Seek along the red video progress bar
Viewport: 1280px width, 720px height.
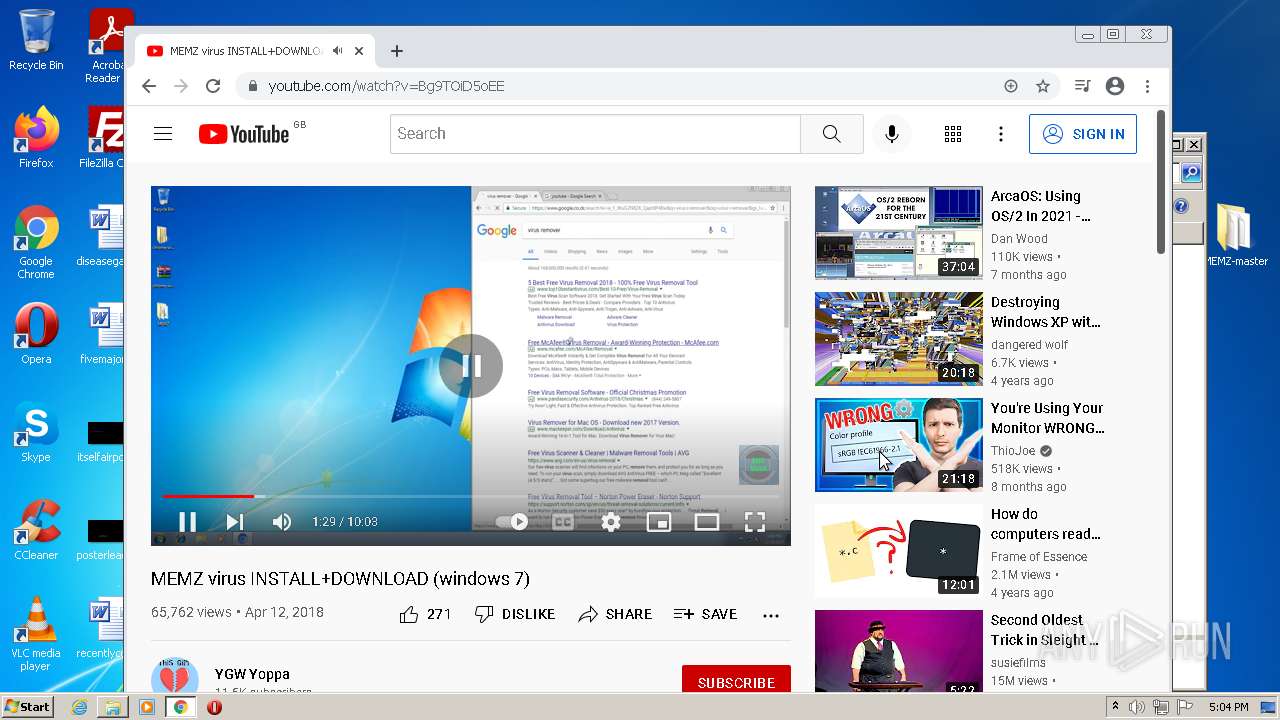click(x=470, y=496)
